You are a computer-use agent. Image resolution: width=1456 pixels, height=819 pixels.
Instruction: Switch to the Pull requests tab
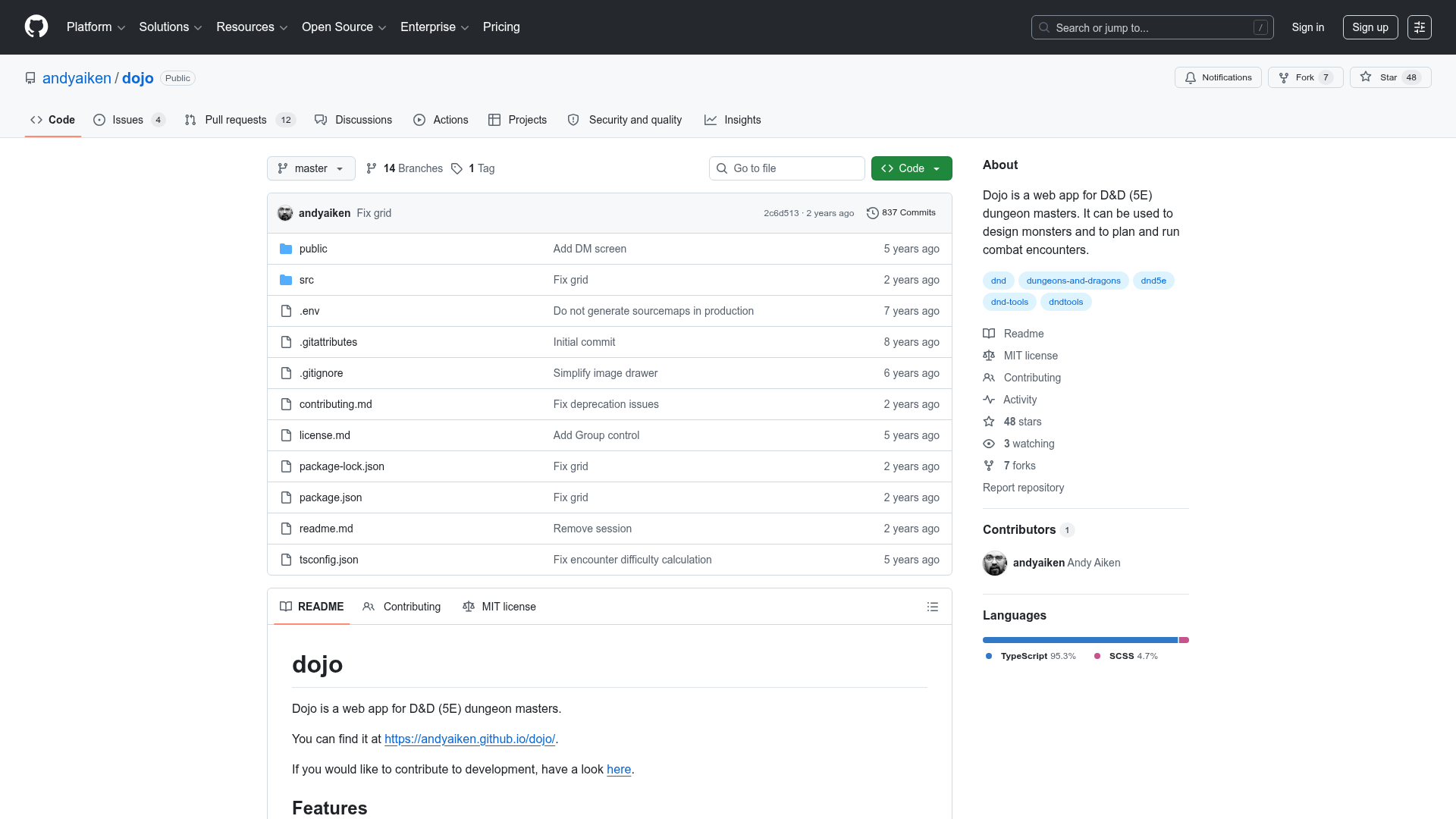235,120
